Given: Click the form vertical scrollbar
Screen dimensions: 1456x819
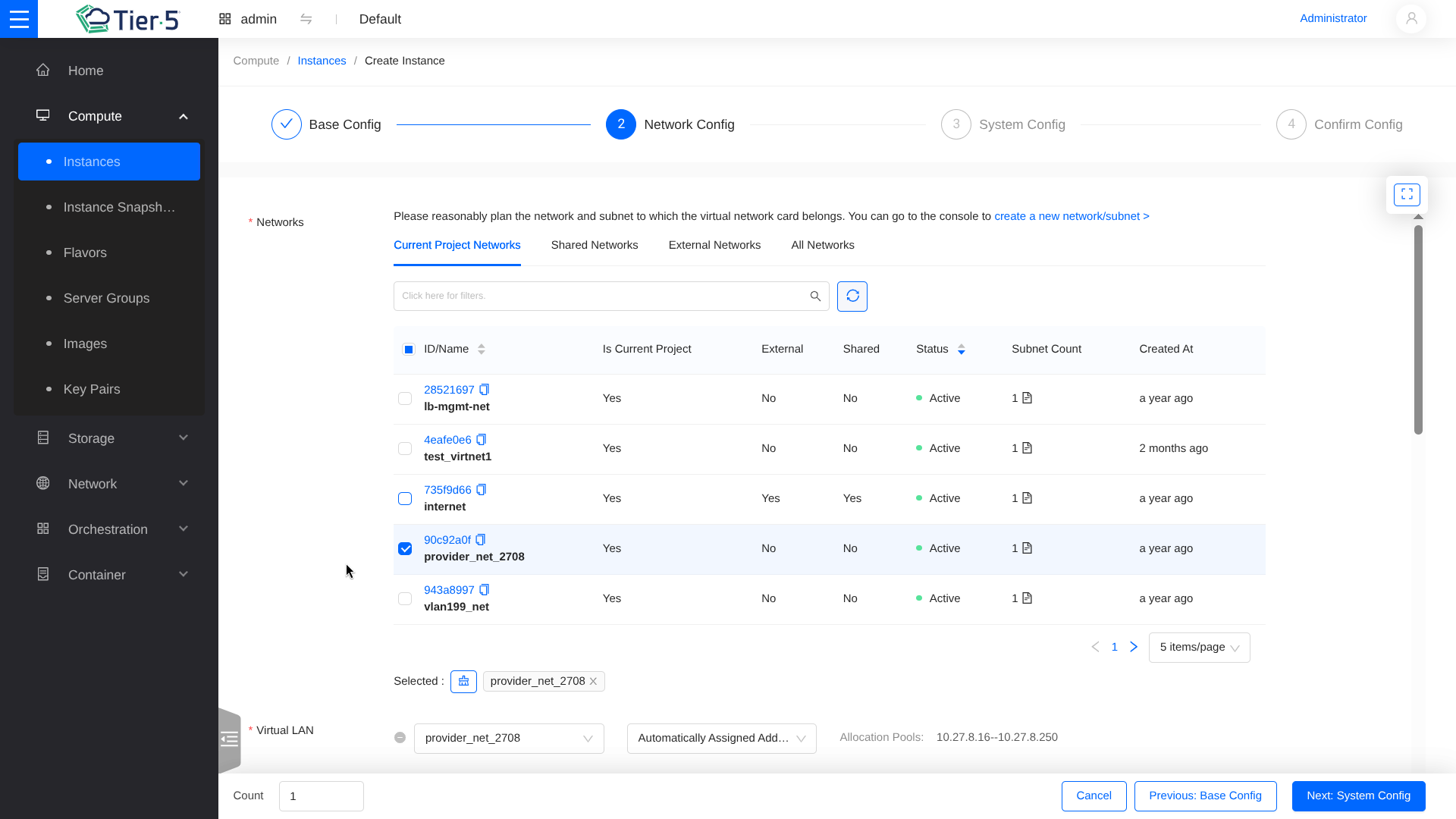Looking at the screenshot, I should tap(1418, 330).
